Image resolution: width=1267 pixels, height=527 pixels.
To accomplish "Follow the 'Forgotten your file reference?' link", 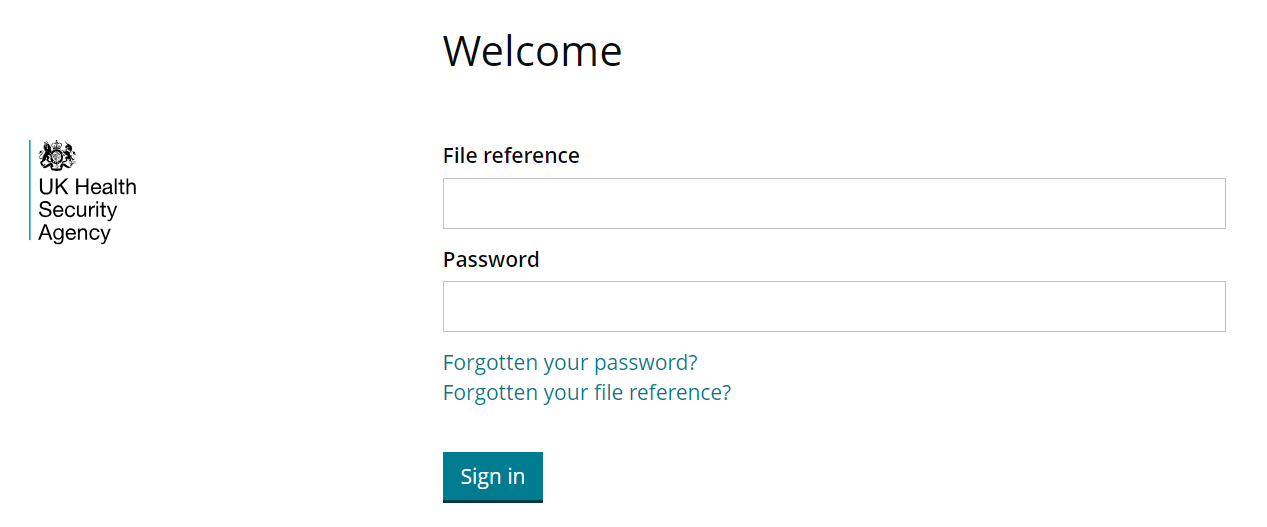I will pyautogui.click(x=587, y=392).
